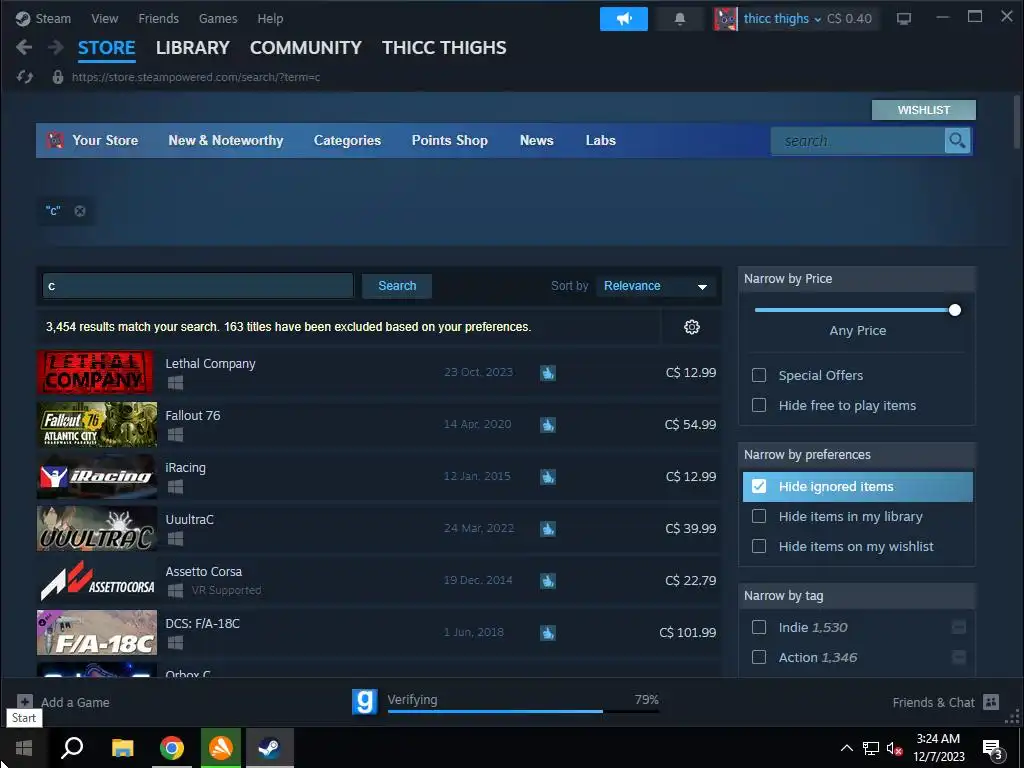Click the review thumbs-up icon for DCS: F/A-18C
Image resolution: width=1024 pixels, height=768 pixels.
(x=548, y=632)
